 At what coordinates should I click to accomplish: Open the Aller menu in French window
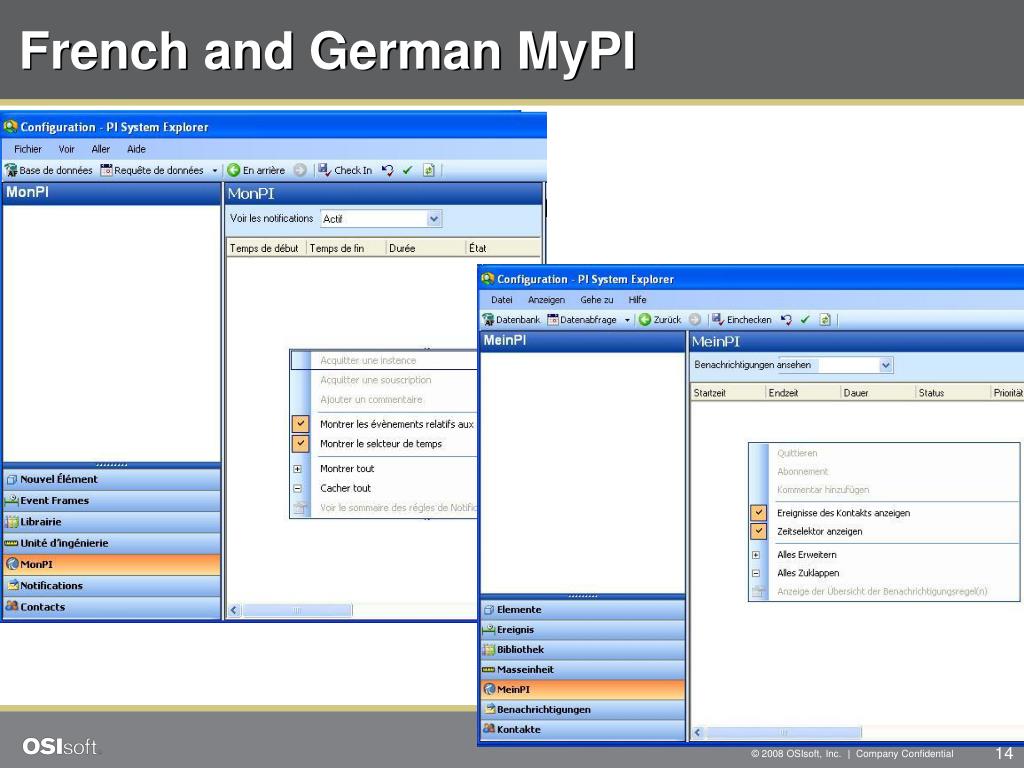point(101,149)
